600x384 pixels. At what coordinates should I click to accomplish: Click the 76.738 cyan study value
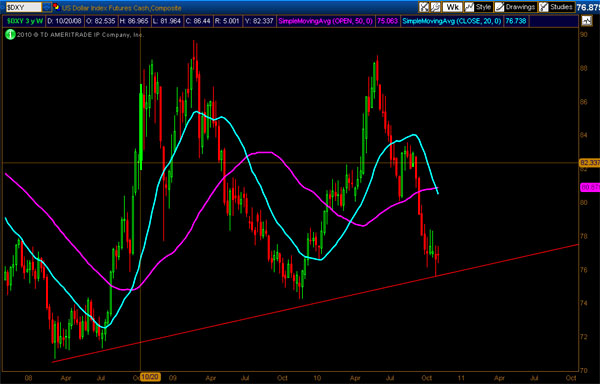click(515, 21)
